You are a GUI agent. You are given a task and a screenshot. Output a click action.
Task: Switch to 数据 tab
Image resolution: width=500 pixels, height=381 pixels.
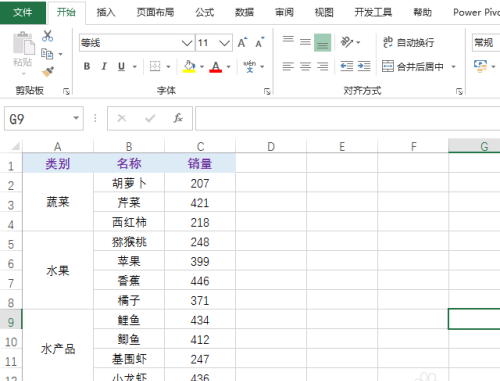244,12
